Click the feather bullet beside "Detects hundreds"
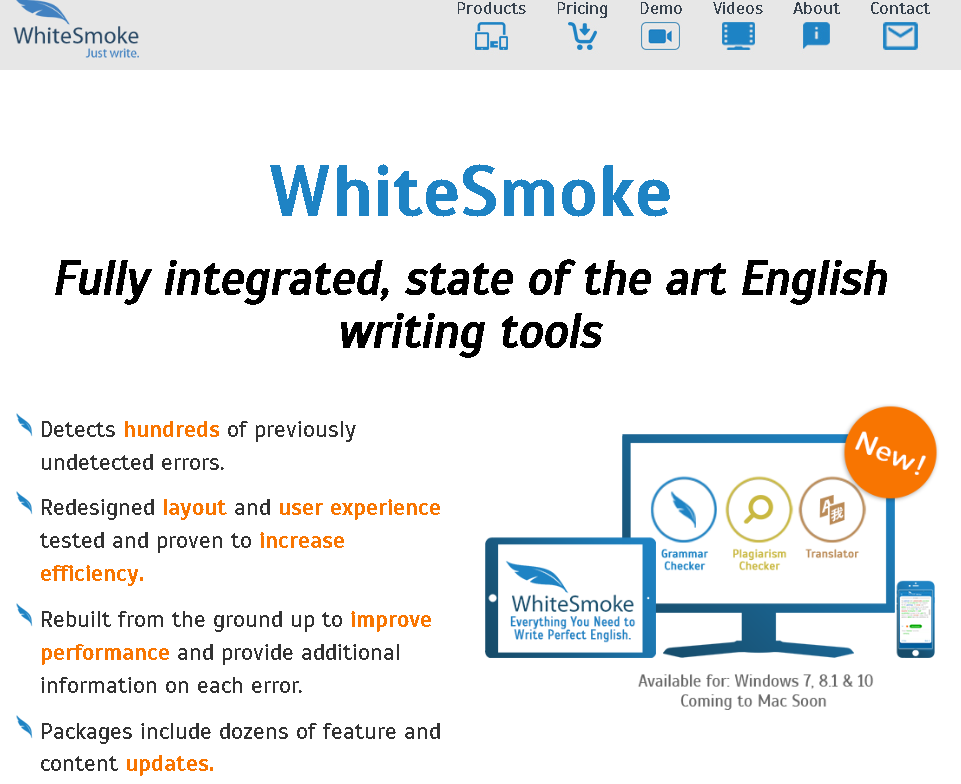The image size is (961, 784). pyautogui.click(x=24, y=425)
